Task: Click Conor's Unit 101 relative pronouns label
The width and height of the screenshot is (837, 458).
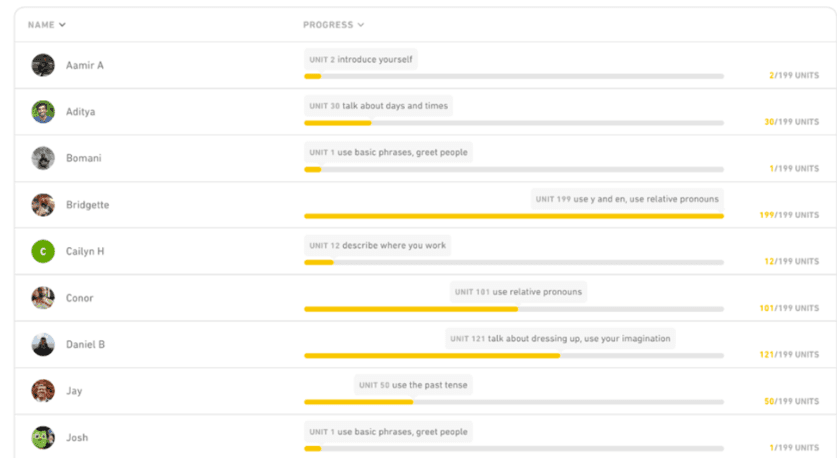Action: [518, 292]
